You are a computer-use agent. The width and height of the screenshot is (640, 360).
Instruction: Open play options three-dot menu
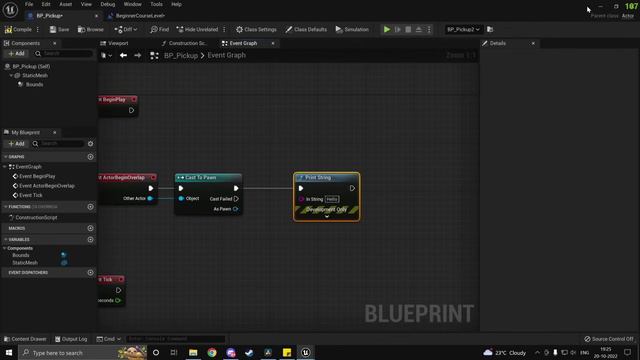(x=429, y=29)
